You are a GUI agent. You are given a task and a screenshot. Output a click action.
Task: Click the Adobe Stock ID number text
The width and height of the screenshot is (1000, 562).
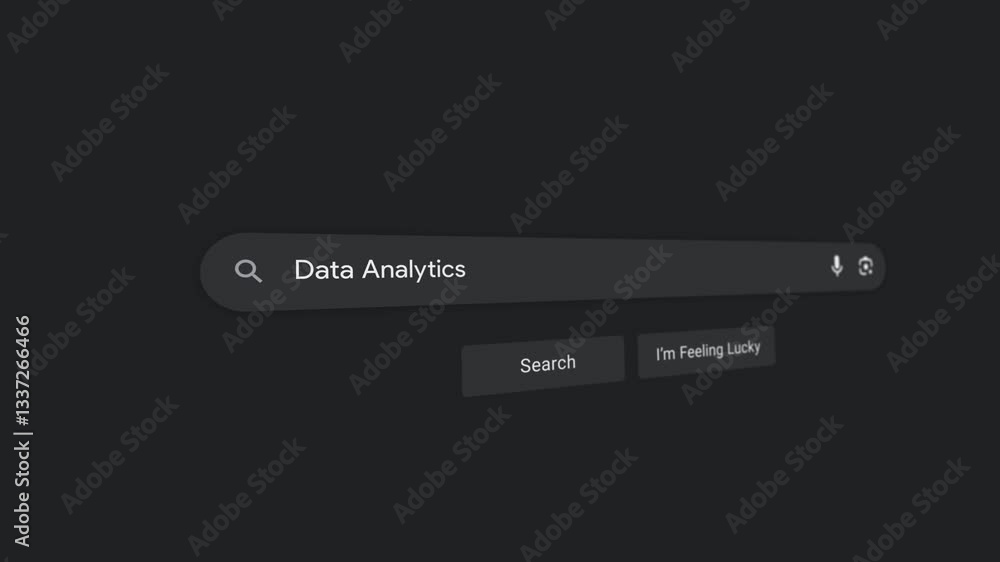click(22, 371)
